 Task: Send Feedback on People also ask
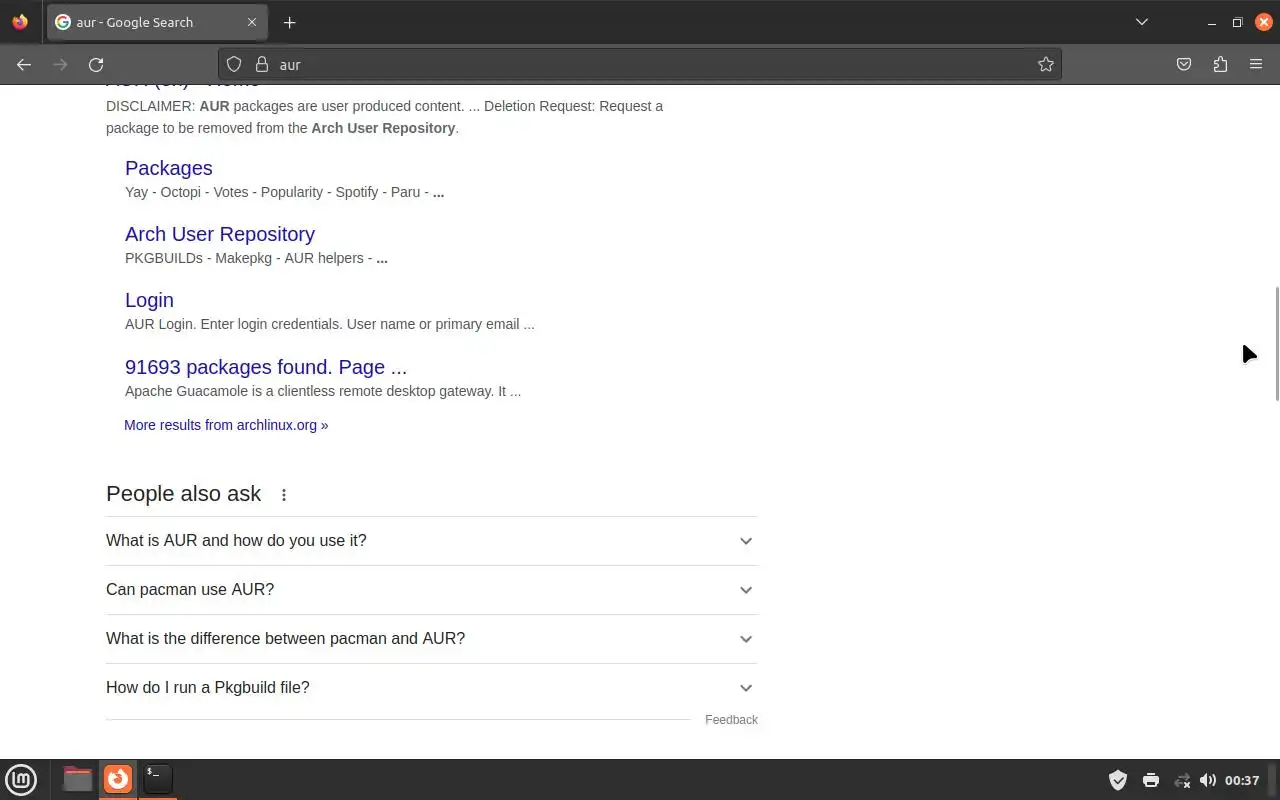pyautogui.click(x=731, y=720)
